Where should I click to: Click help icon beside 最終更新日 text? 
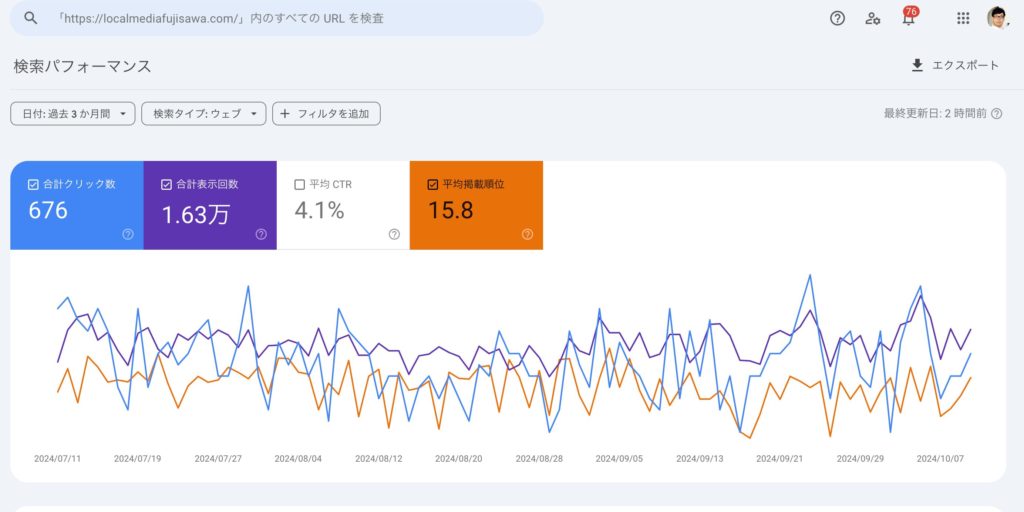997,114
